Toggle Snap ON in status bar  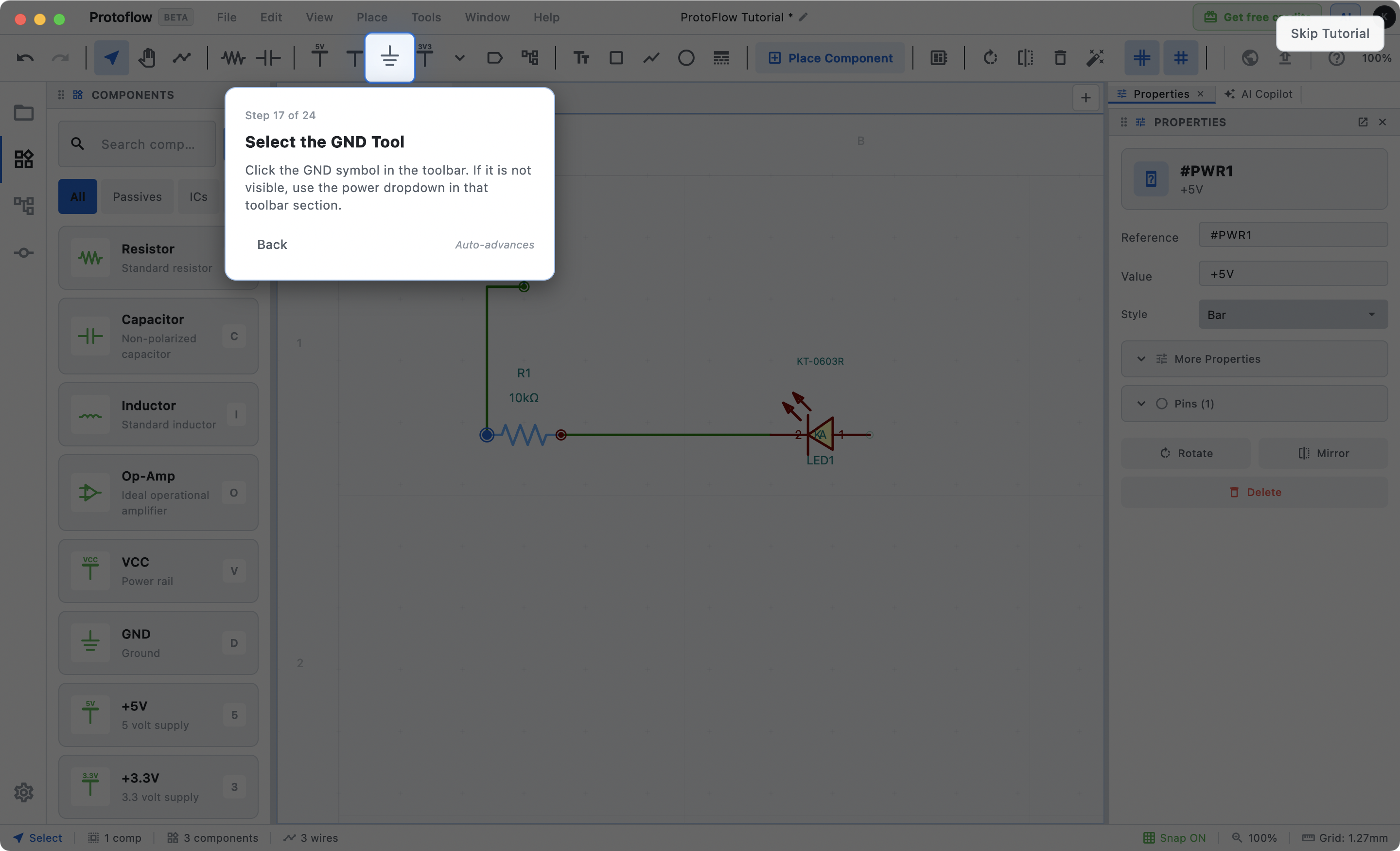pos(1174,837)
